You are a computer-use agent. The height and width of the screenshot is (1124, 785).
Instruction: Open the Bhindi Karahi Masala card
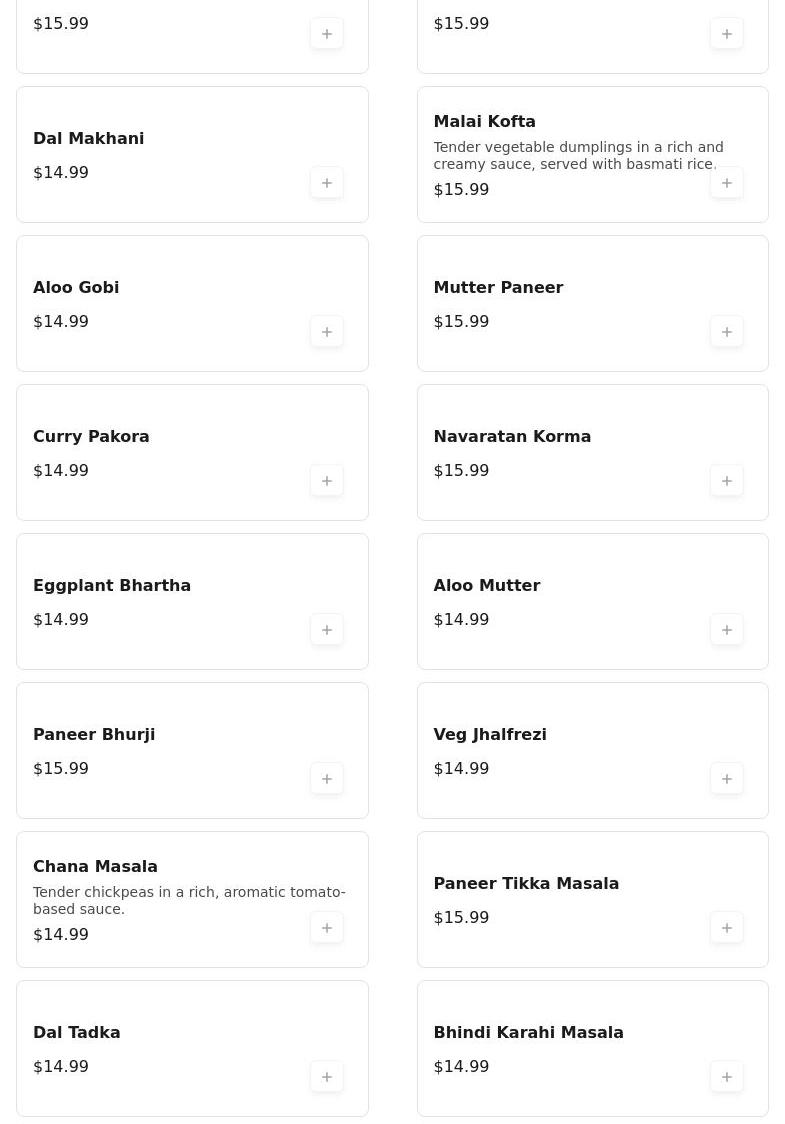pos(560,1048)
